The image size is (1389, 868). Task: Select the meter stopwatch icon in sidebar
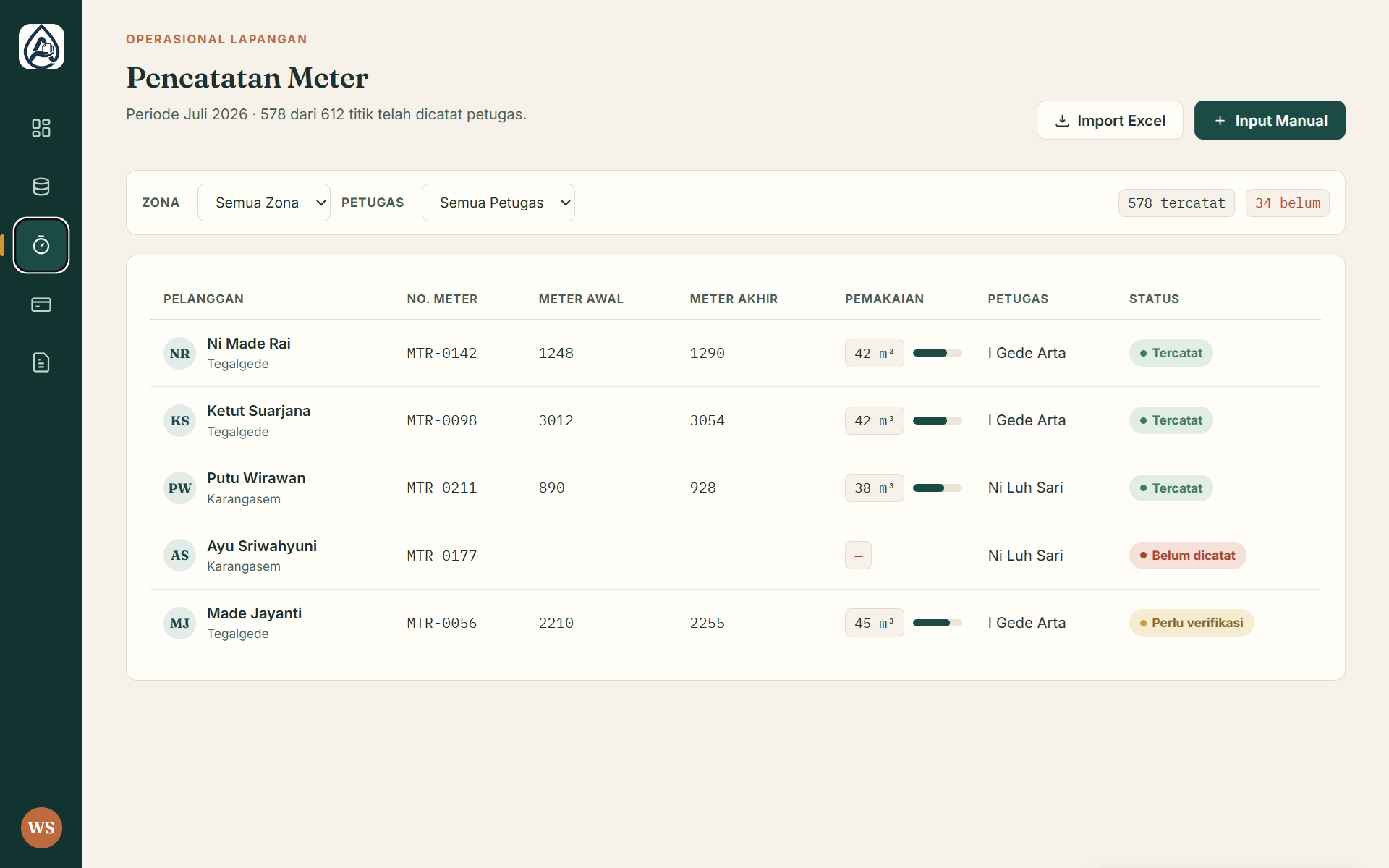41,245
